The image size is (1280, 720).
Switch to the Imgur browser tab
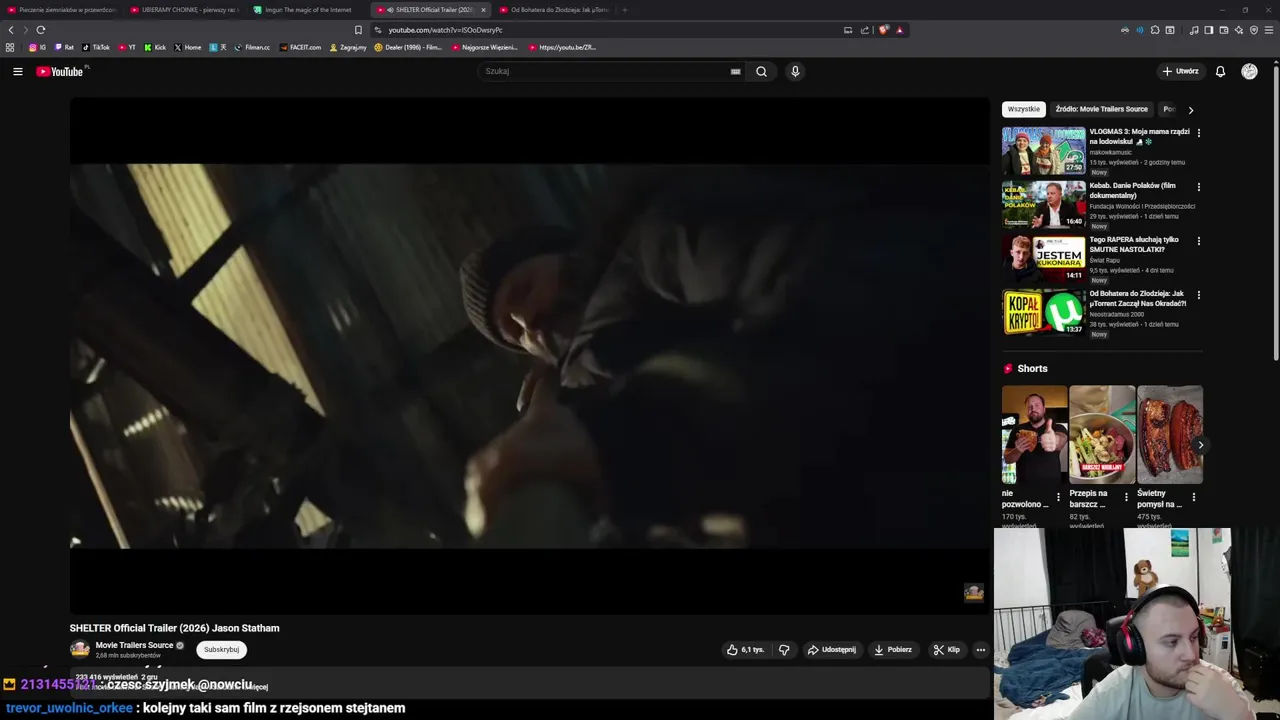(308, 10)
